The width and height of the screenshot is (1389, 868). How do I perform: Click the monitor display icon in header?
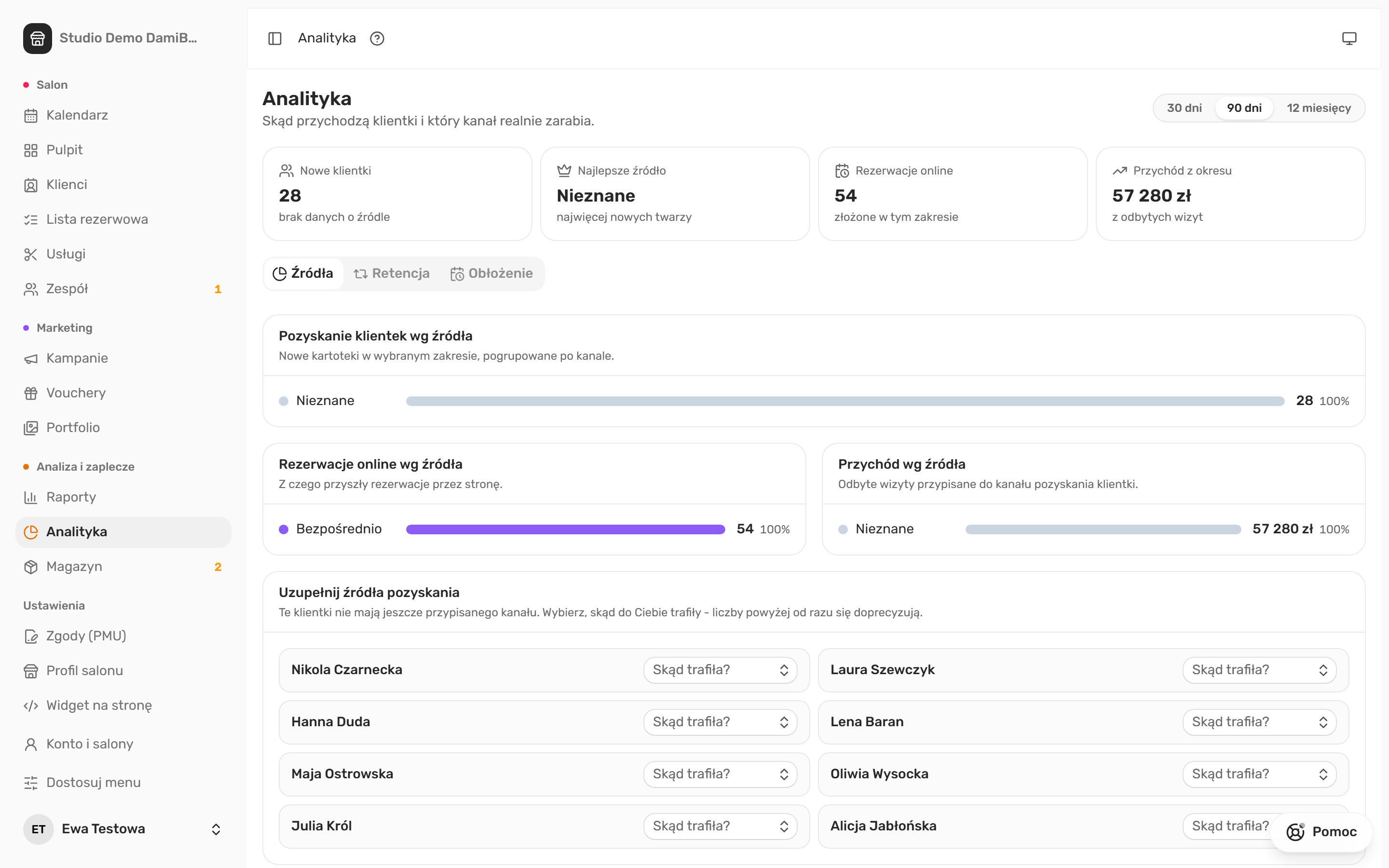tap(1349, 39)
